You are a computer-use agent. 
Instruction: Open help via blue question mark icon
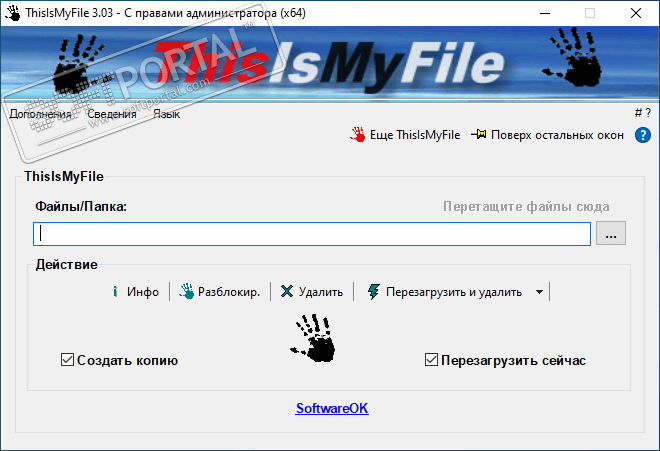pyautogui.click(x=643, y=135)
